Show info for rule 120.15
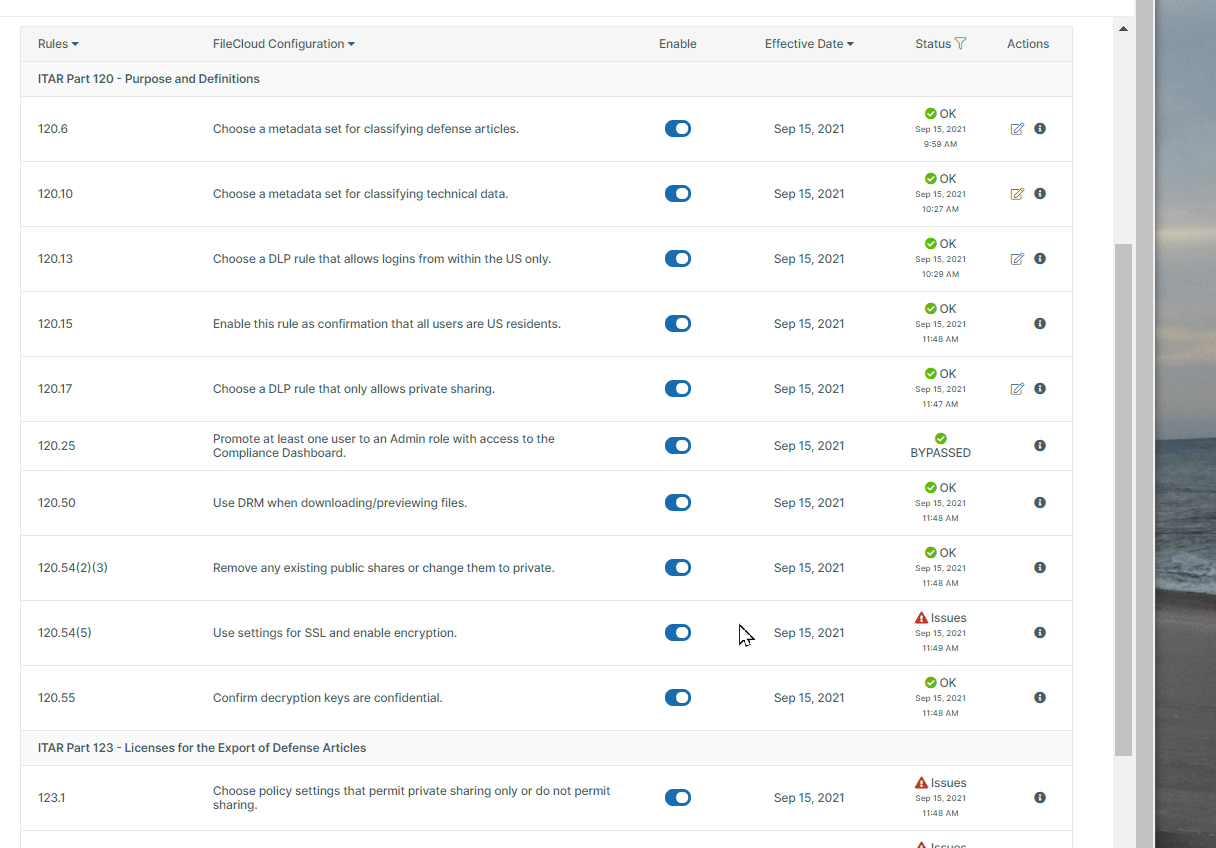 1040,324
